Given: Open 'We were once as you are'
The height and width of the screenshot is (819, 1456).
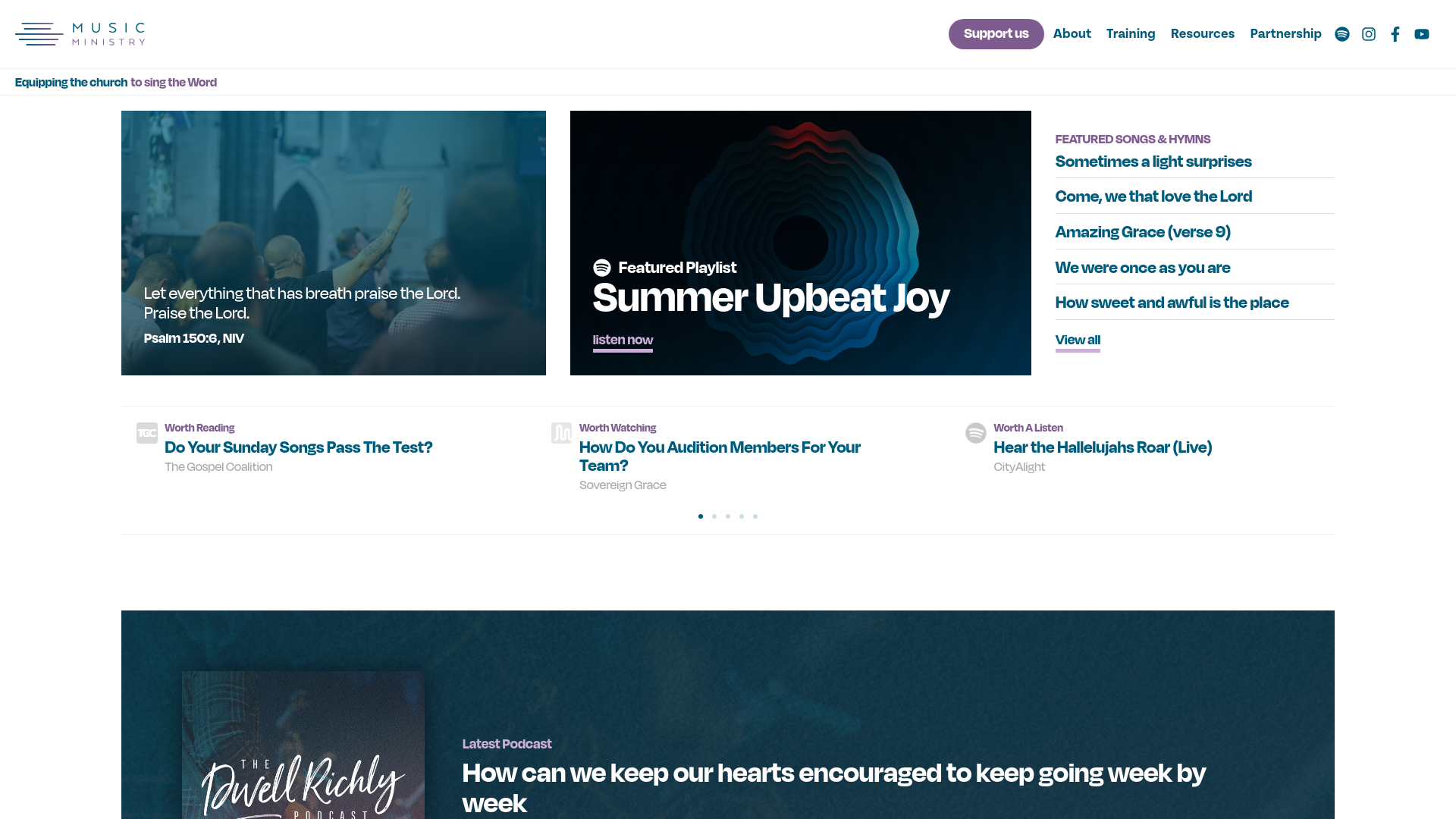Looking at the screenshot, I should coord(1143,268).
